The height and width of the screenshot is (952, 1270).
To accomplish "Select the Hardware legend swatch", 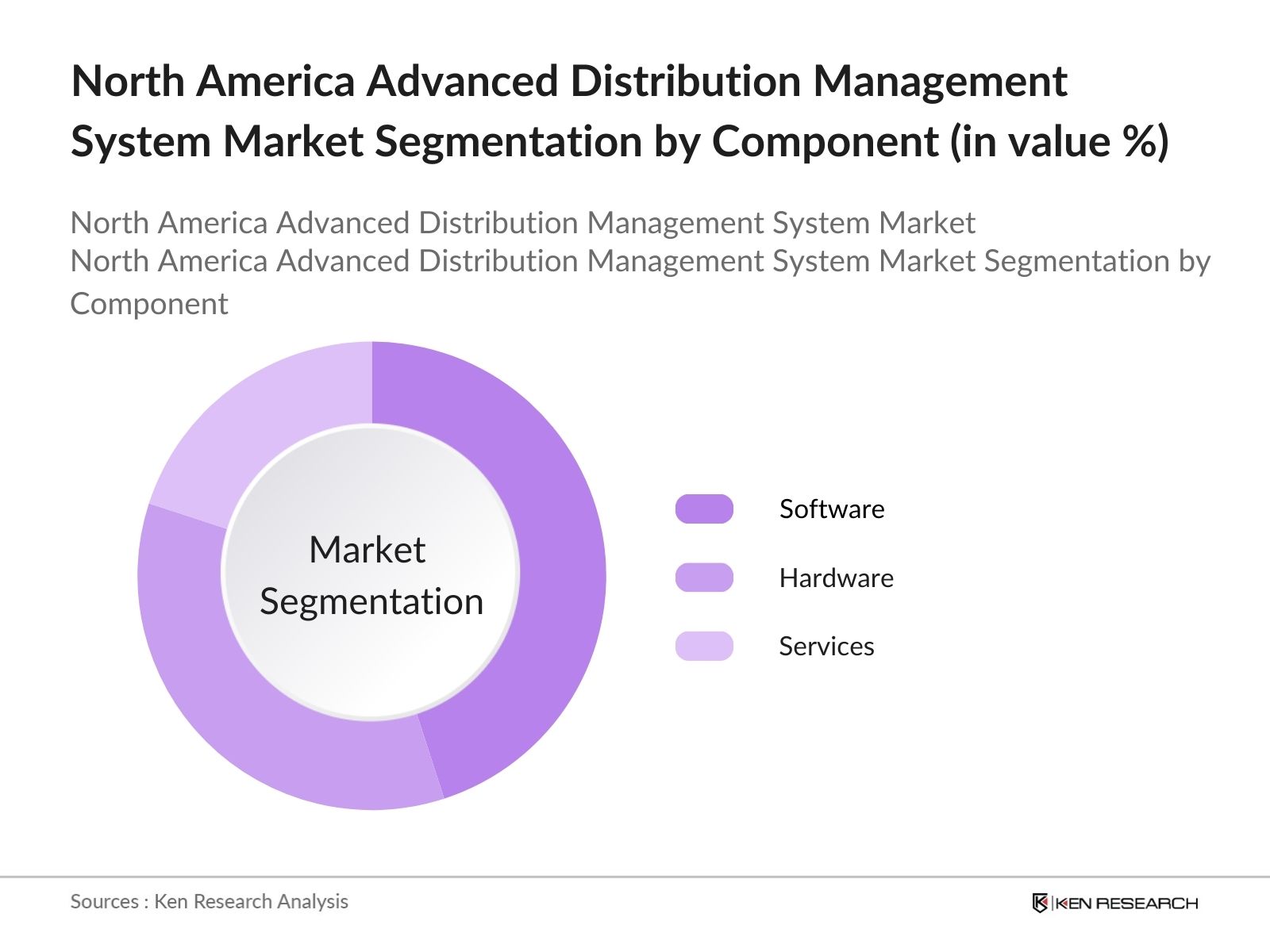I will 703,578.
